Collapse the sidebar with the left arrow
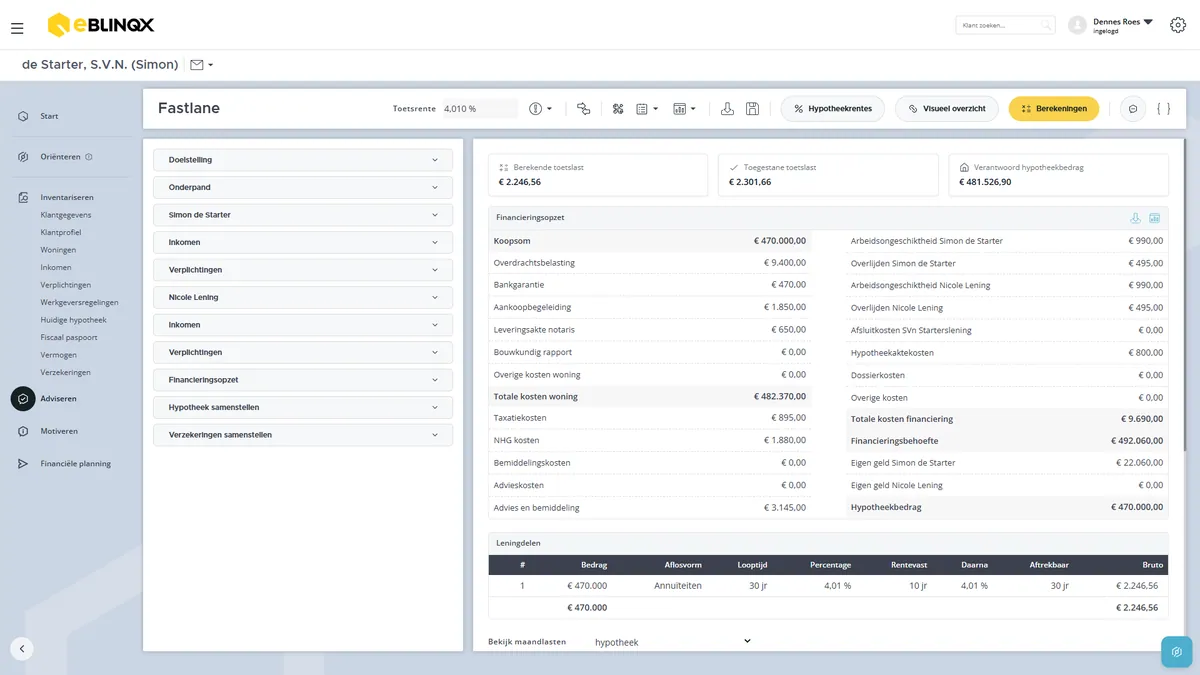The width and height of the screenshot is (1200, 675). pyautogui.click(x=22, y=648)
